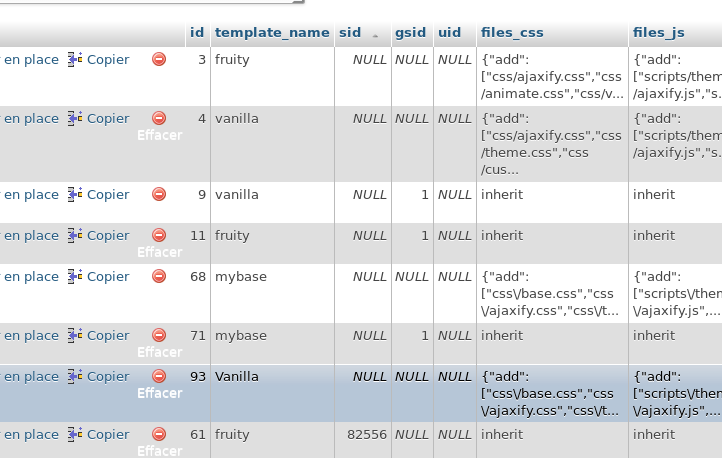
Task: Select the files_css cell of row id 68
Action: pos(552,293)
